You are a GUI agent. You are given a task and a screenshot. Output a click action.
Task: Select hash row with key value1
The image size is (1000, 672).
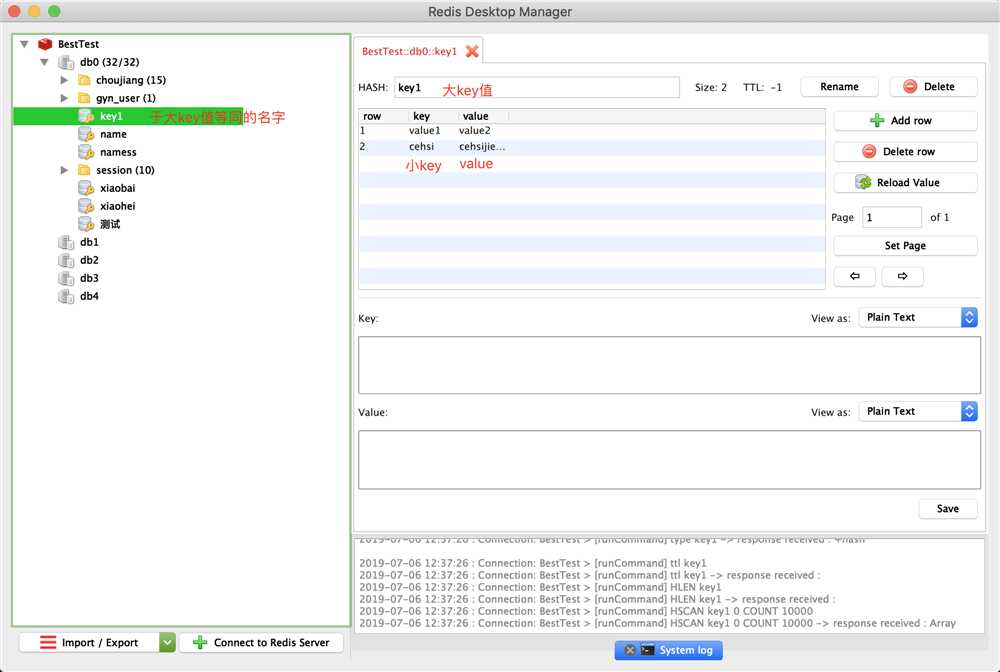(x=592, y=131)
